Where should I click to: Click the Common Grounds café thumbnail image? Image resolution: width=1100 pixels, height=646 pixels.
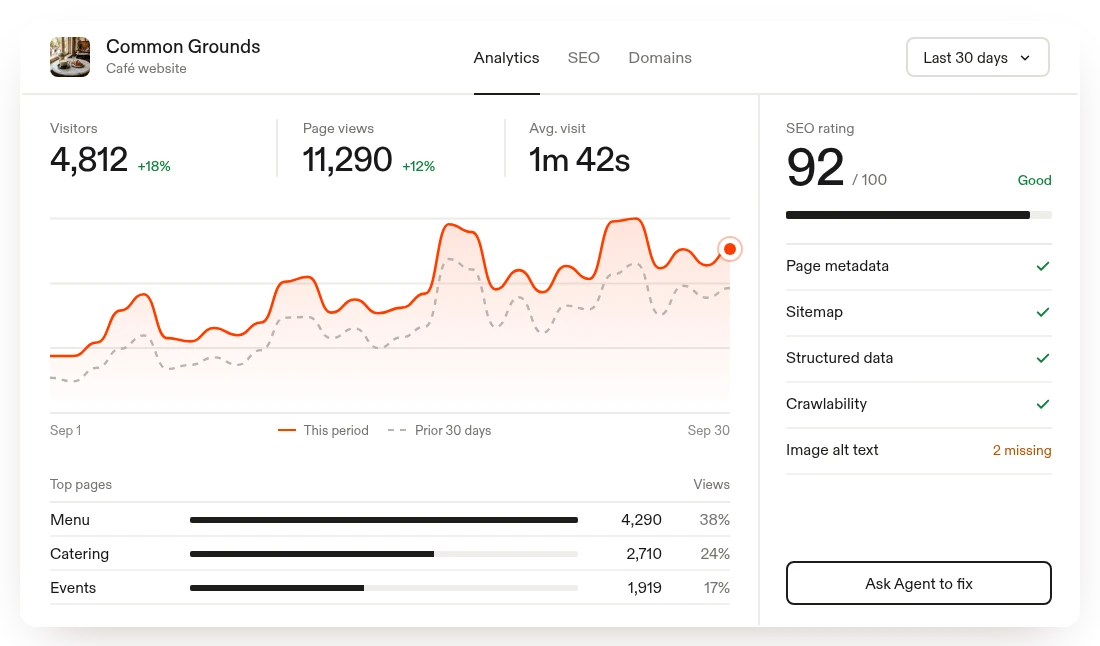click(x=70, y=57)
